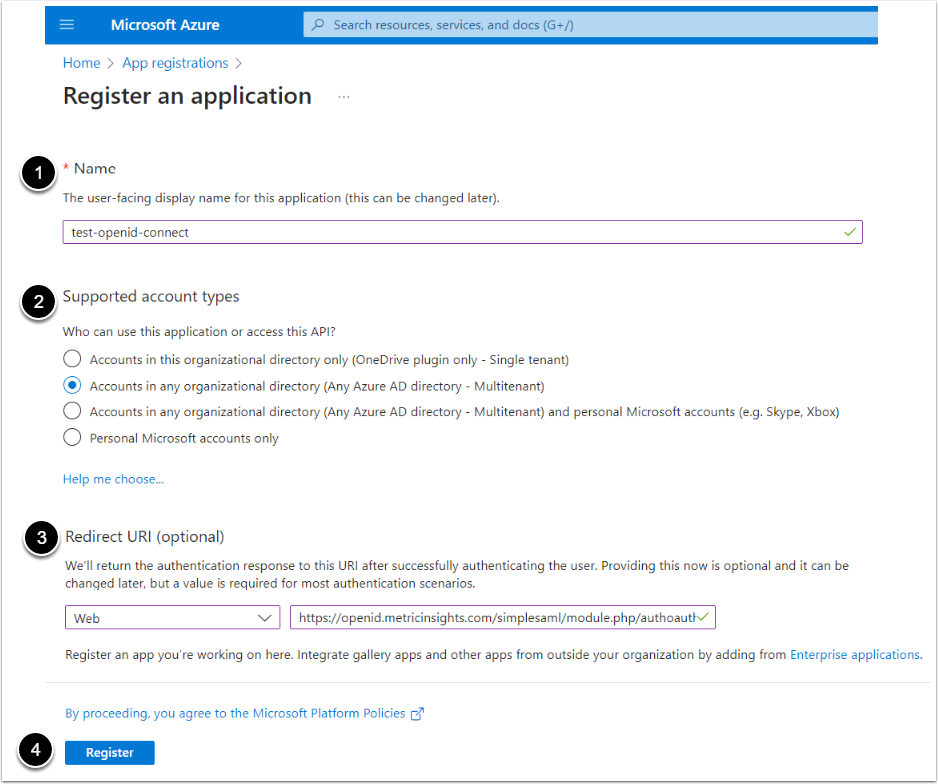Navigate to App registrations breadcrumb

pyautogui.click(x=175, y=63)
